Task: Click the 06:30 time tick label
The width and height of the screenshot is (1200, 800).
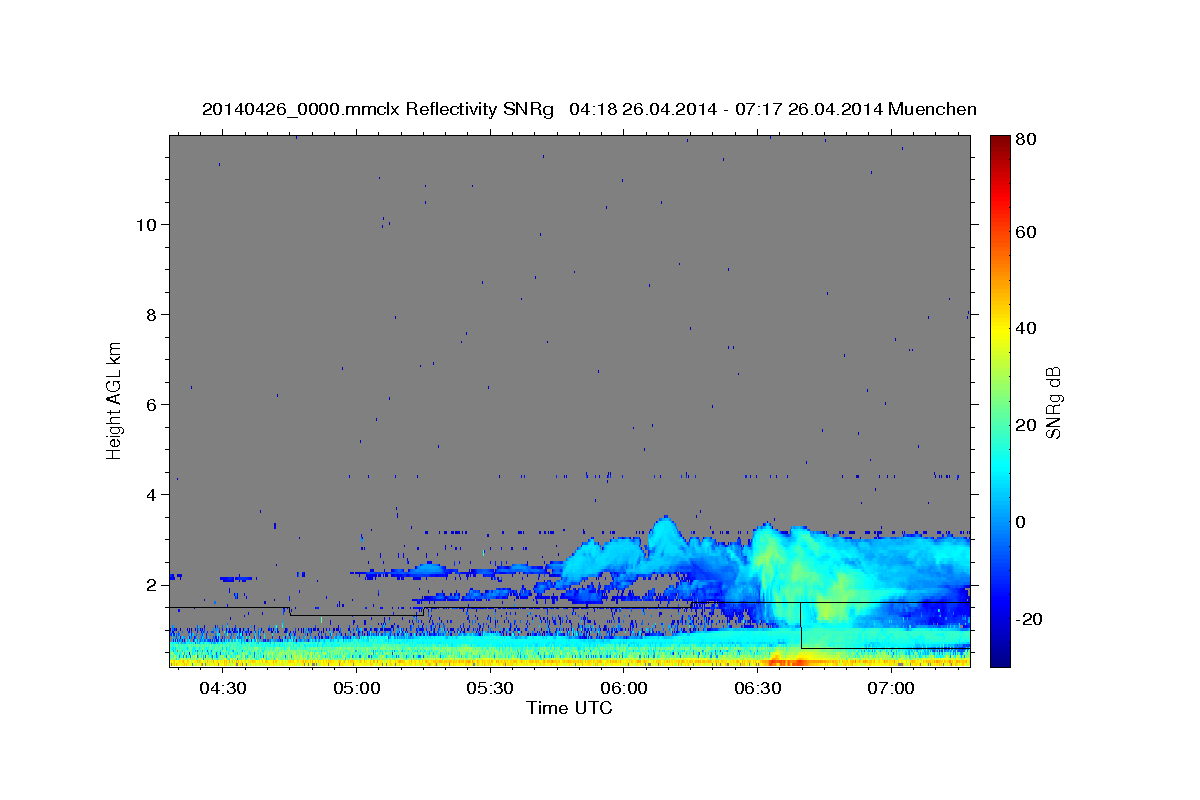Action: 757,690
